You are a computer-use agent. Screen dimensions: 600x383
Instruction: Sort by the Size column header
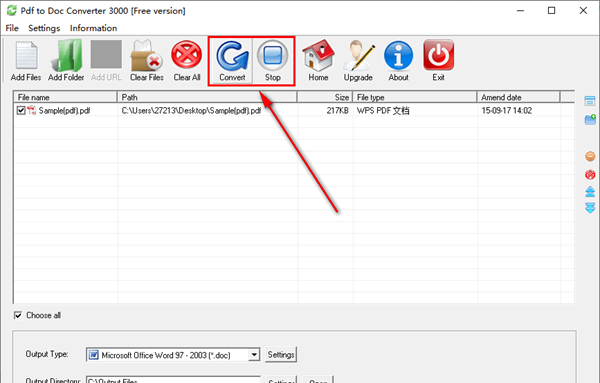point(324,97)
